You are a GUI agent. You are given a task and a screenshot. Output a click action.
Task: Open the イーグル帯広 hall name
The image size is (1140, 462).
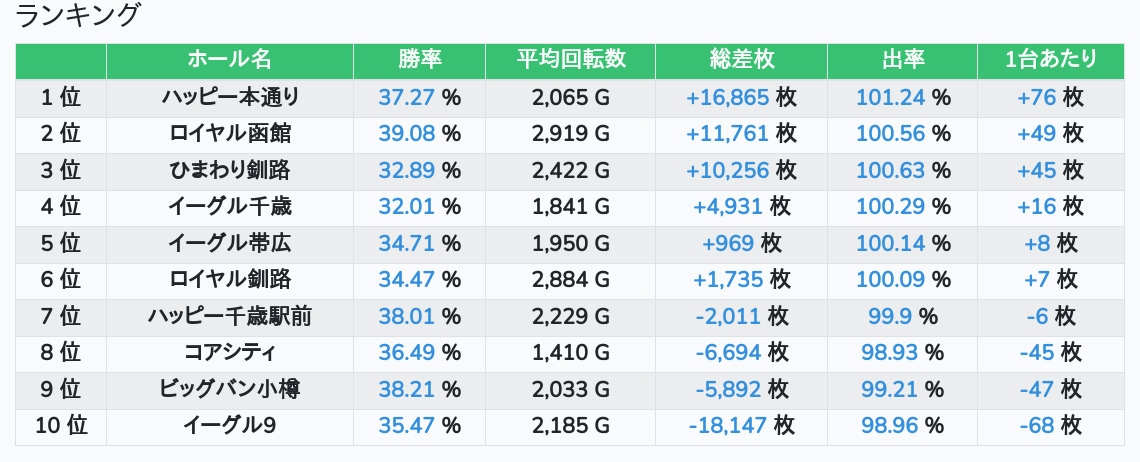(230, 244)
